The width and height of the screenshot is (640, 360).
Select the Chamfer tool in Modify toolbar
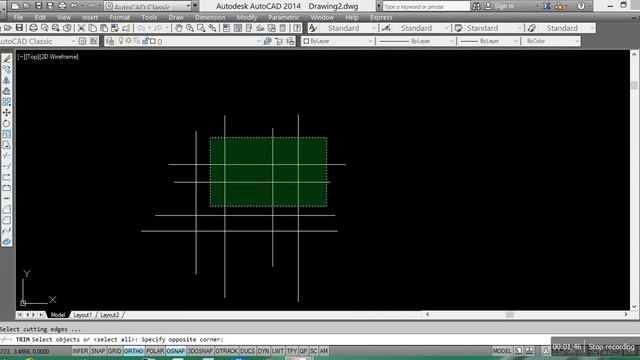click(7, 209)
